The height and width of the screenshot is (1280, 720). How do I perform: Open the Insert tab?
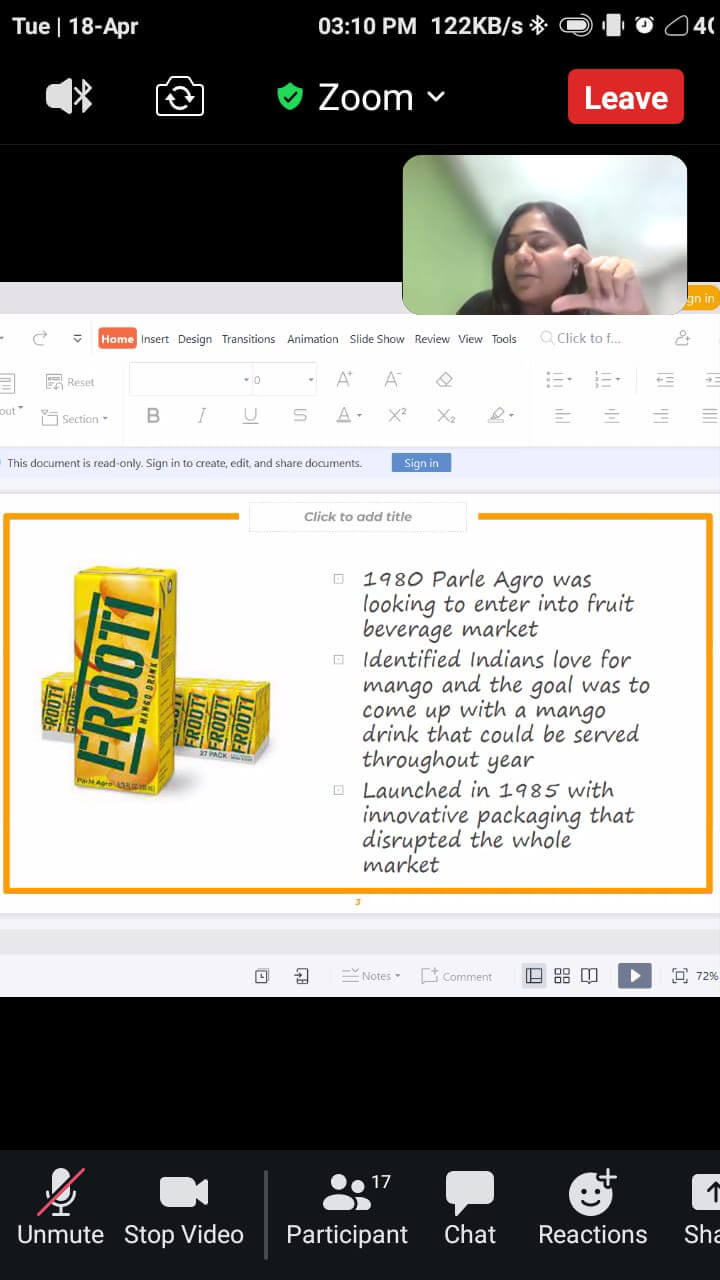(155, 339)
